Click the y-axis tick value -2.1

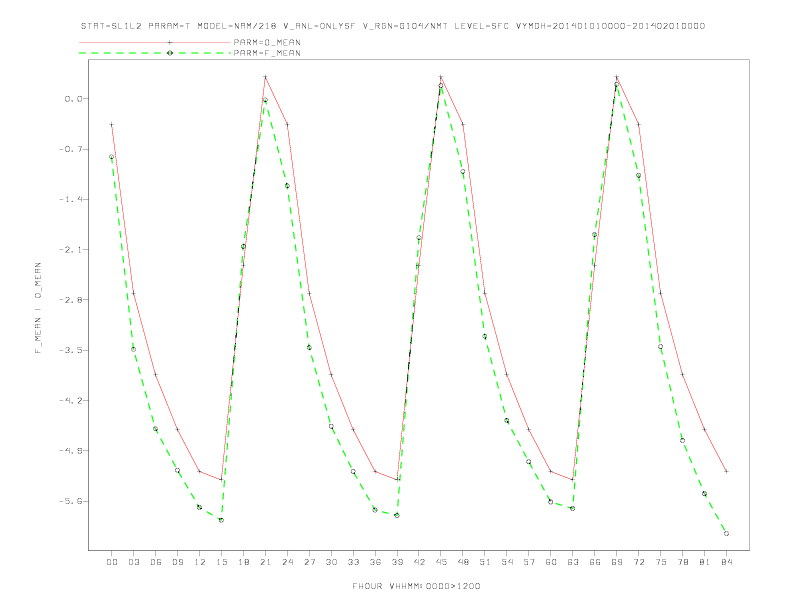coord(71,250)
